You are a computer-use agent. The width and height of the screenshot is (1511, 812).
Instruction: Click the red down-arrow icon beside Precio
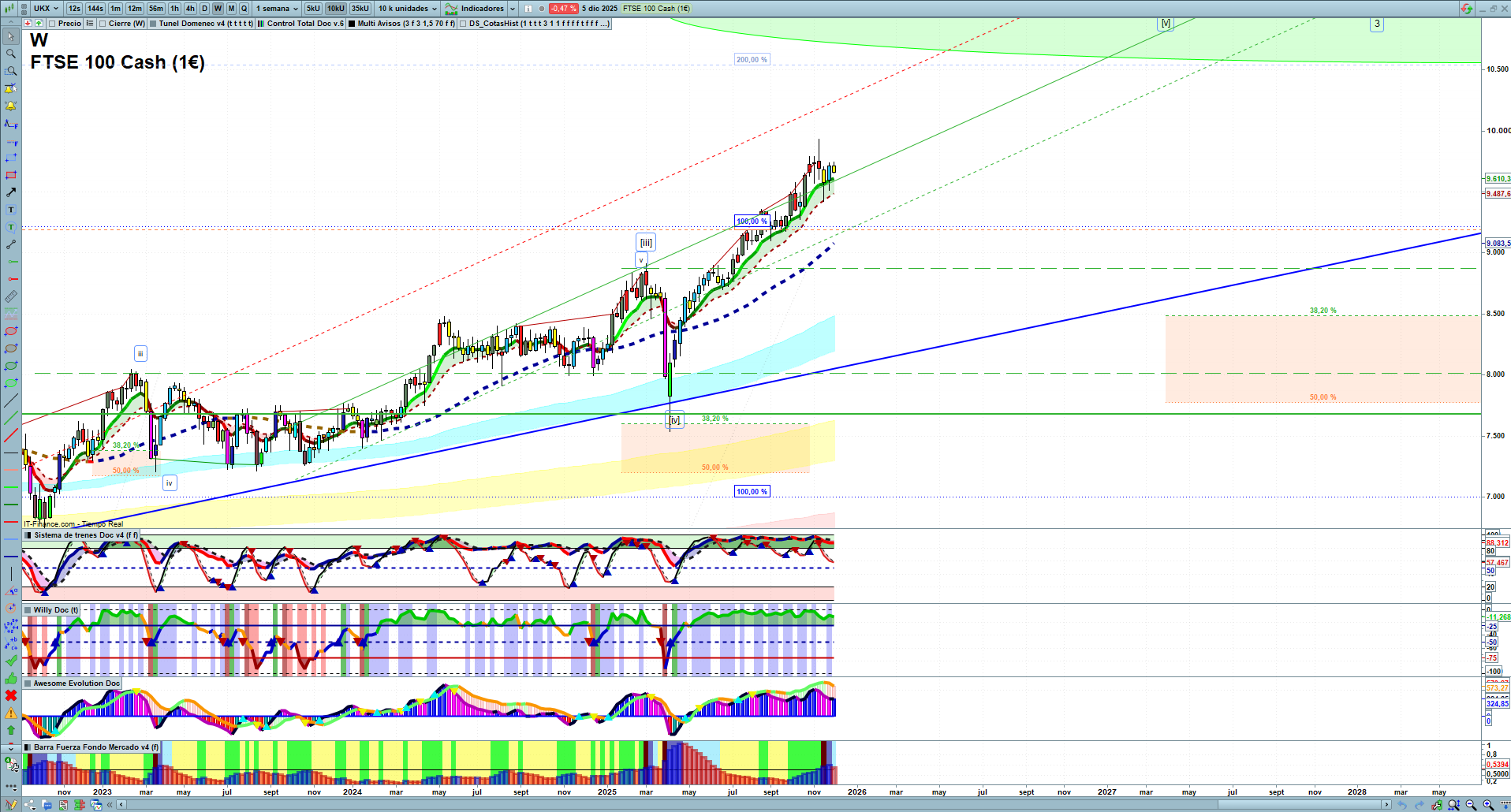(x=28, y=24)
